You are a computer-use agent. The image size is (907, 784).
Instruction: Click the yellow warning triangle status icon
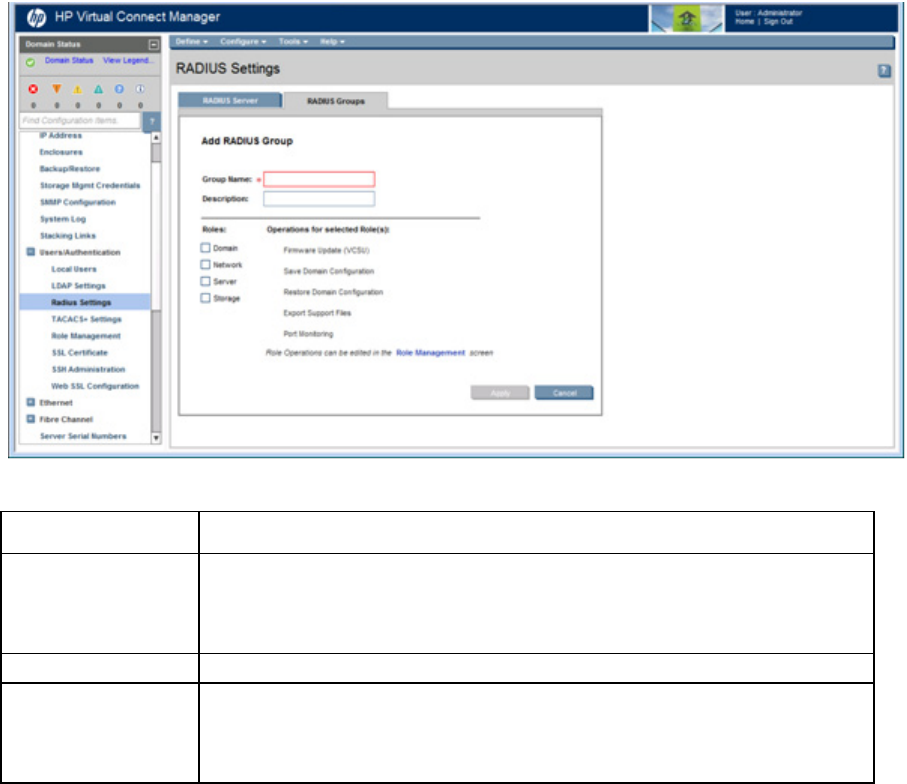pos(78,88)
